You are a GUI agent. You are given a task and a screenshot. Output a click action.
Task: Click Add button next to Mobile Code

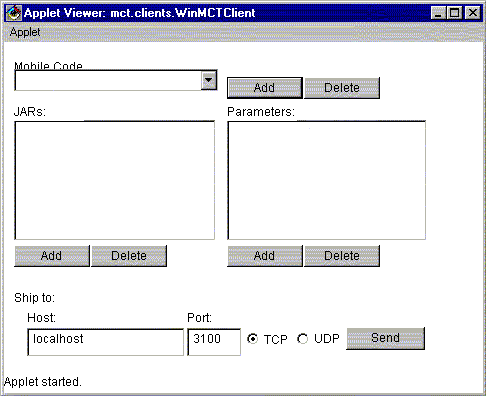265,88
